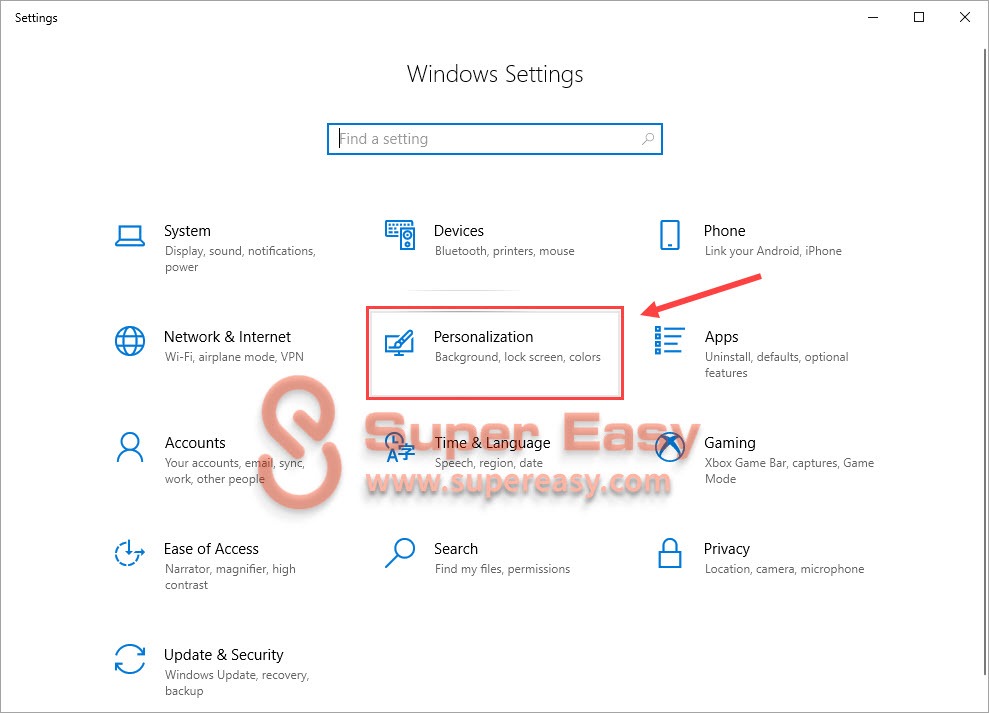Go to the Devices heading
The image size is (989, 713).
click(x=459, y=231)
